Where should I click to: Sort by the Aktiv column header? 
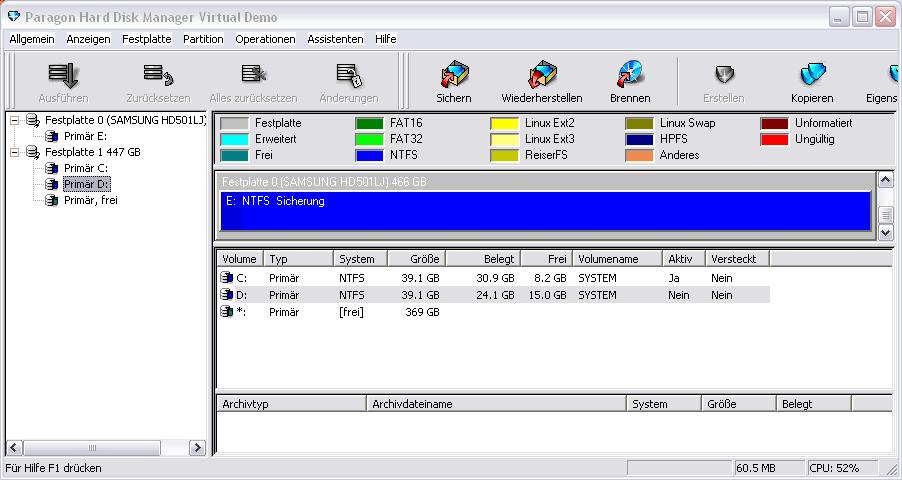point(684,259)
